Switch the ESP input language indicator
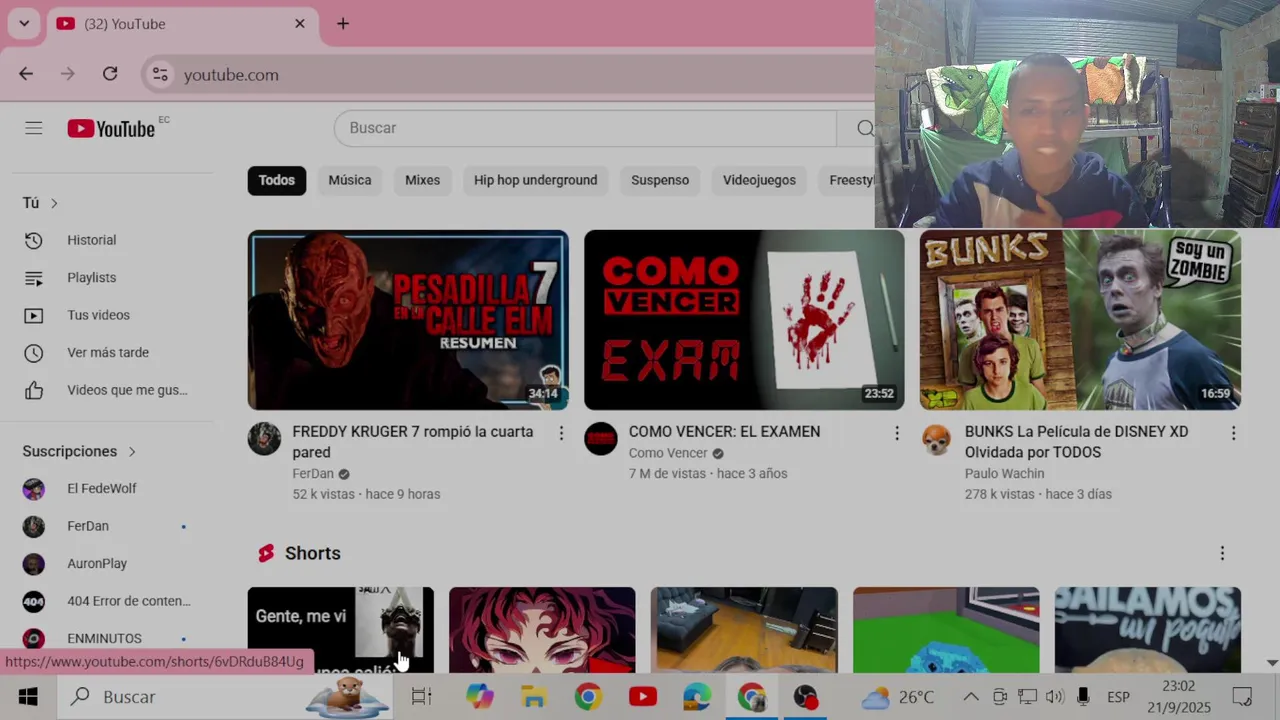 point(1118,697)
